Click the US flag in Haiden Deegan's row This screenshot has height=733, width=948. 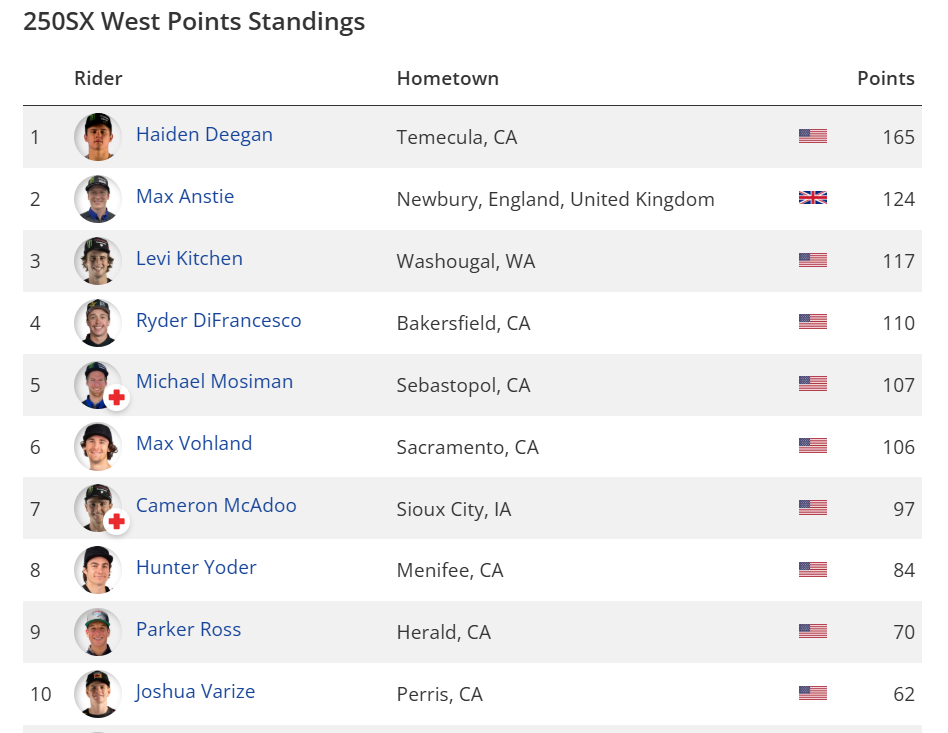[x=812, y=136]
